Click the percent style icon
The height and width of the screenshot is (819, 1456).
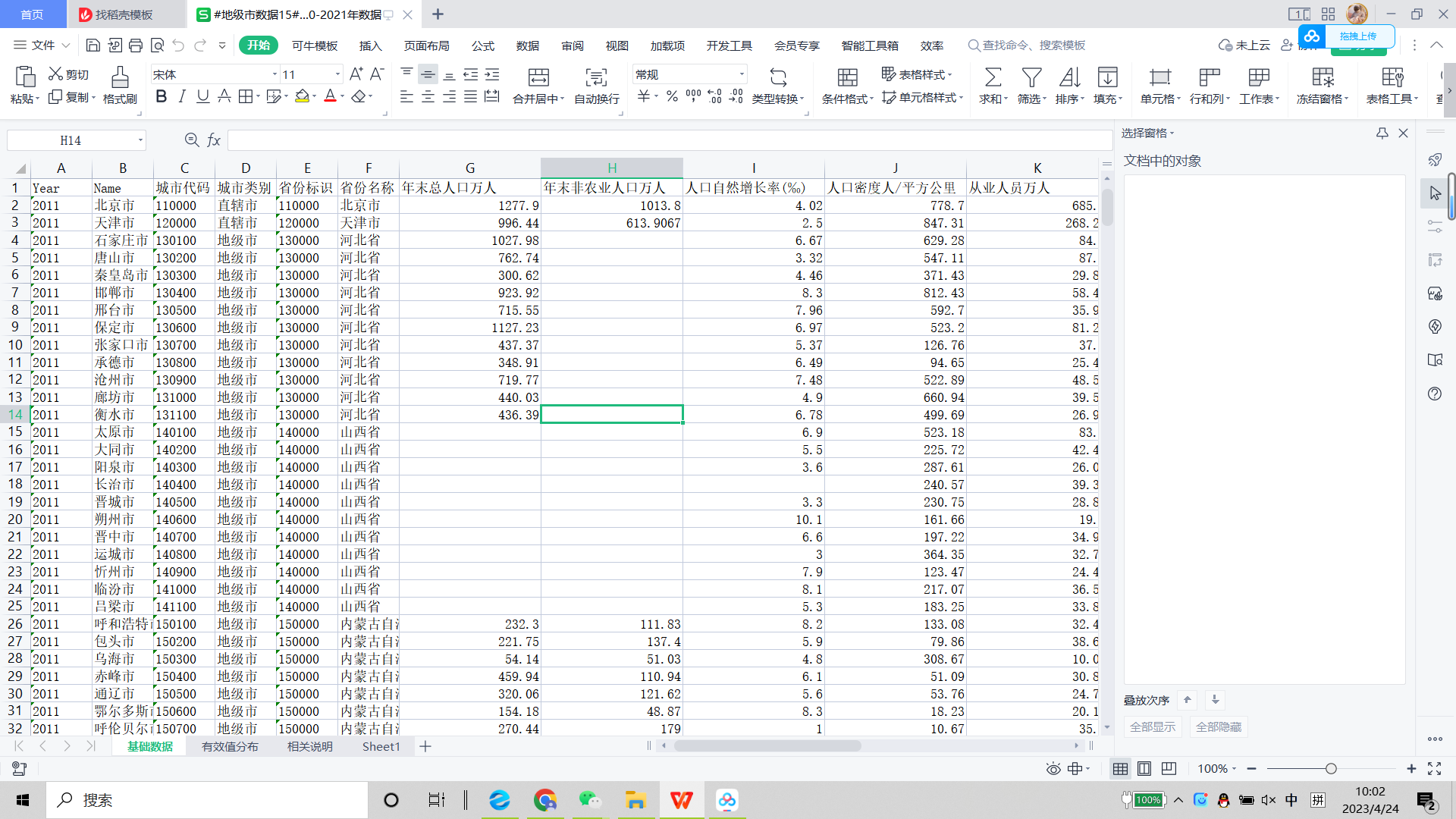[672, 96]
